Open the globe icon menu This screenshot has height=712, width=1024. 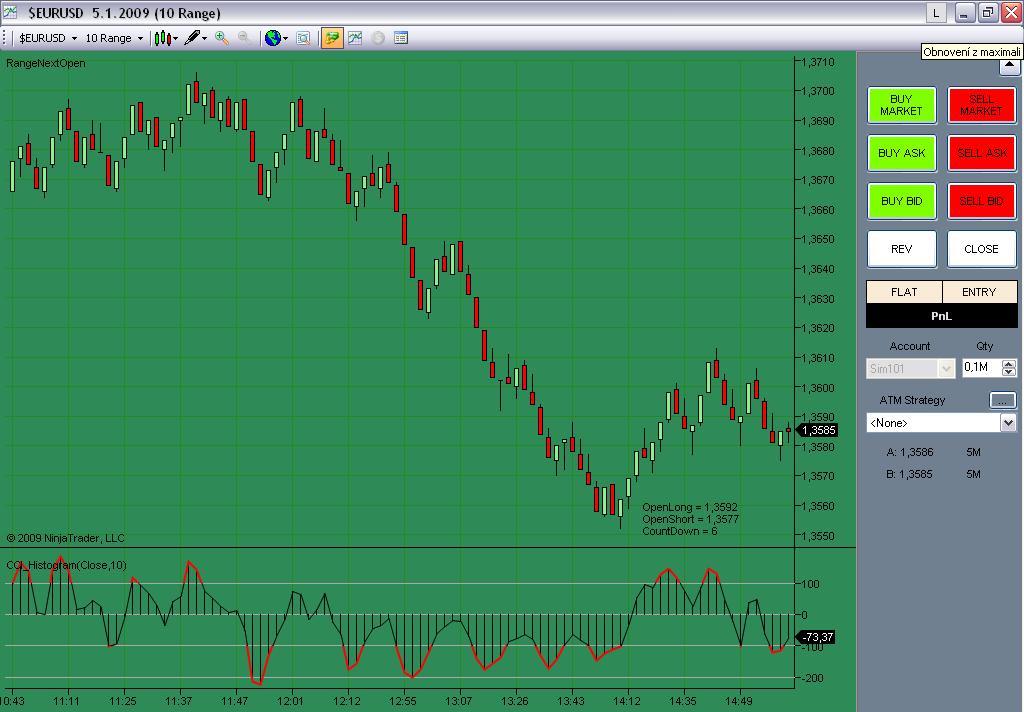pos(276,38)
